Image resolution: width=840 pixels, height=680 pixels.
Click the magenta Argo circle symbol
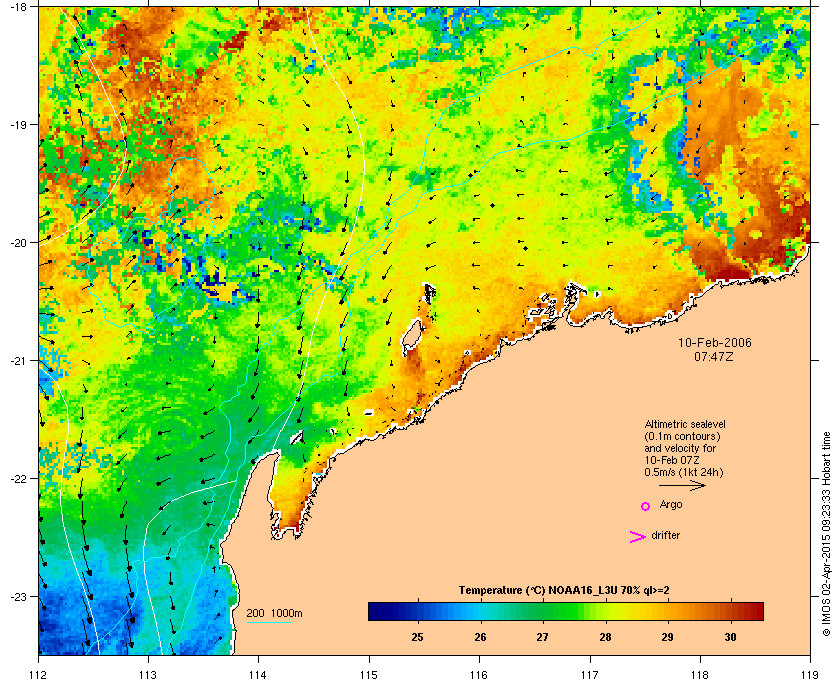[x=646, y=506]
